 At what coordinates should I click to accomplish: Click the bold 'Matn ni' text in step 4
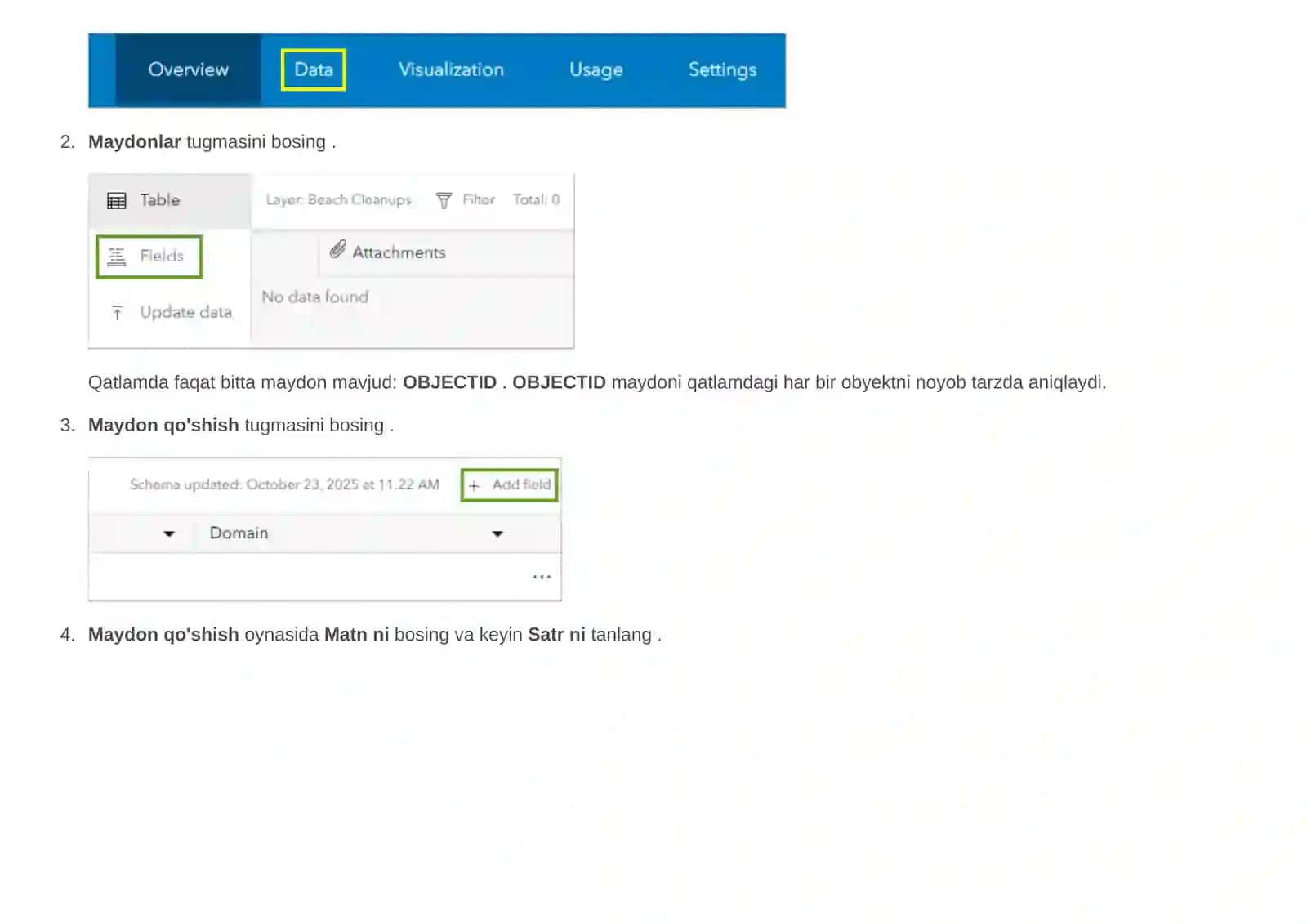[x=356, y=634]
